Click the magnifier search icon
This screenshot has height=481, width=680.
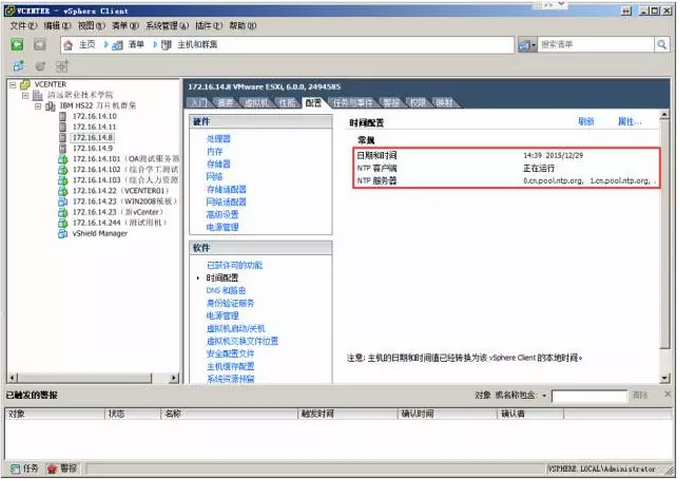pos(661,44)
